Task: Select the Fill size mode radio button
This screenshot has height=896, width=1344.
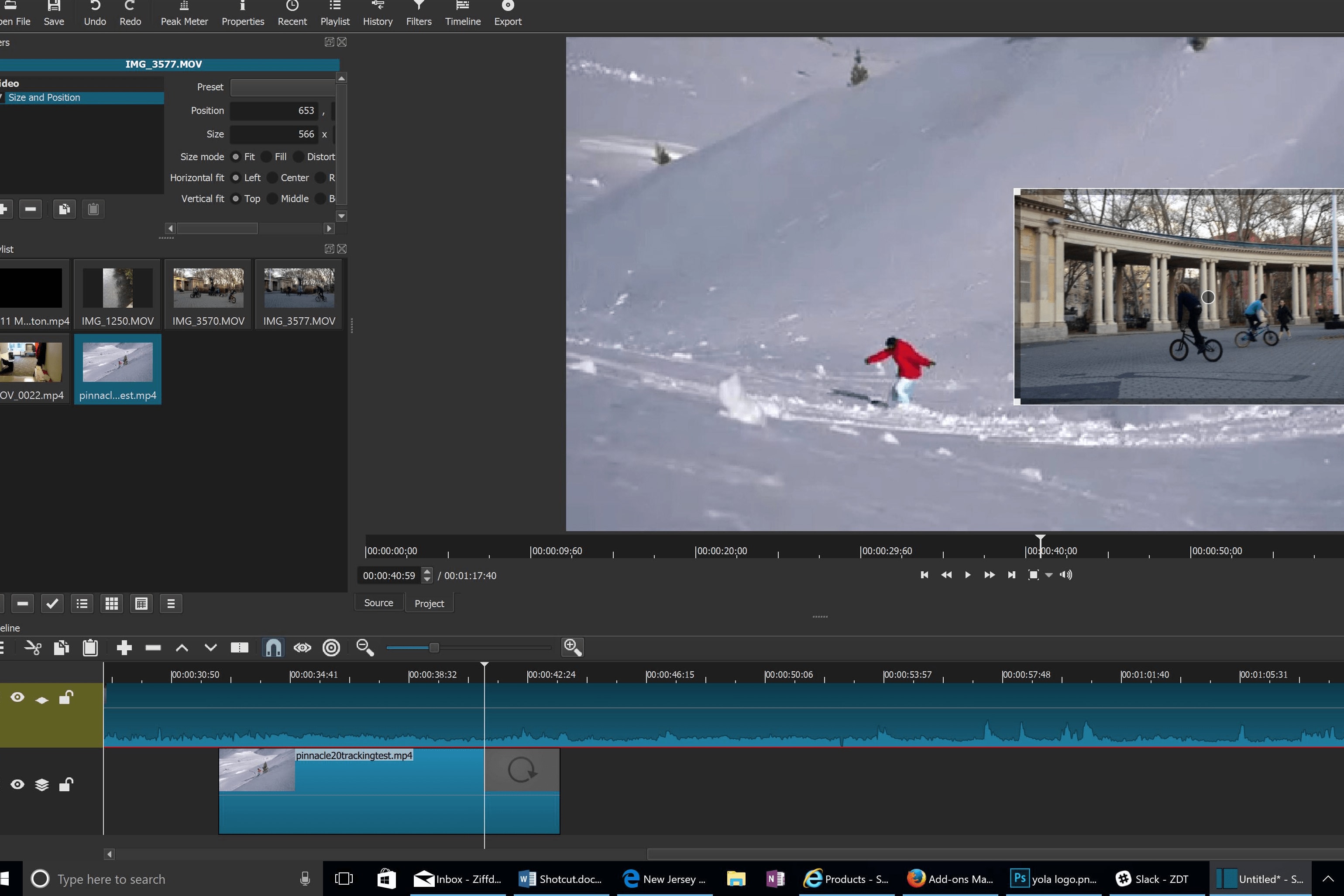Action: pyautogui.click(x=267, y=157)
